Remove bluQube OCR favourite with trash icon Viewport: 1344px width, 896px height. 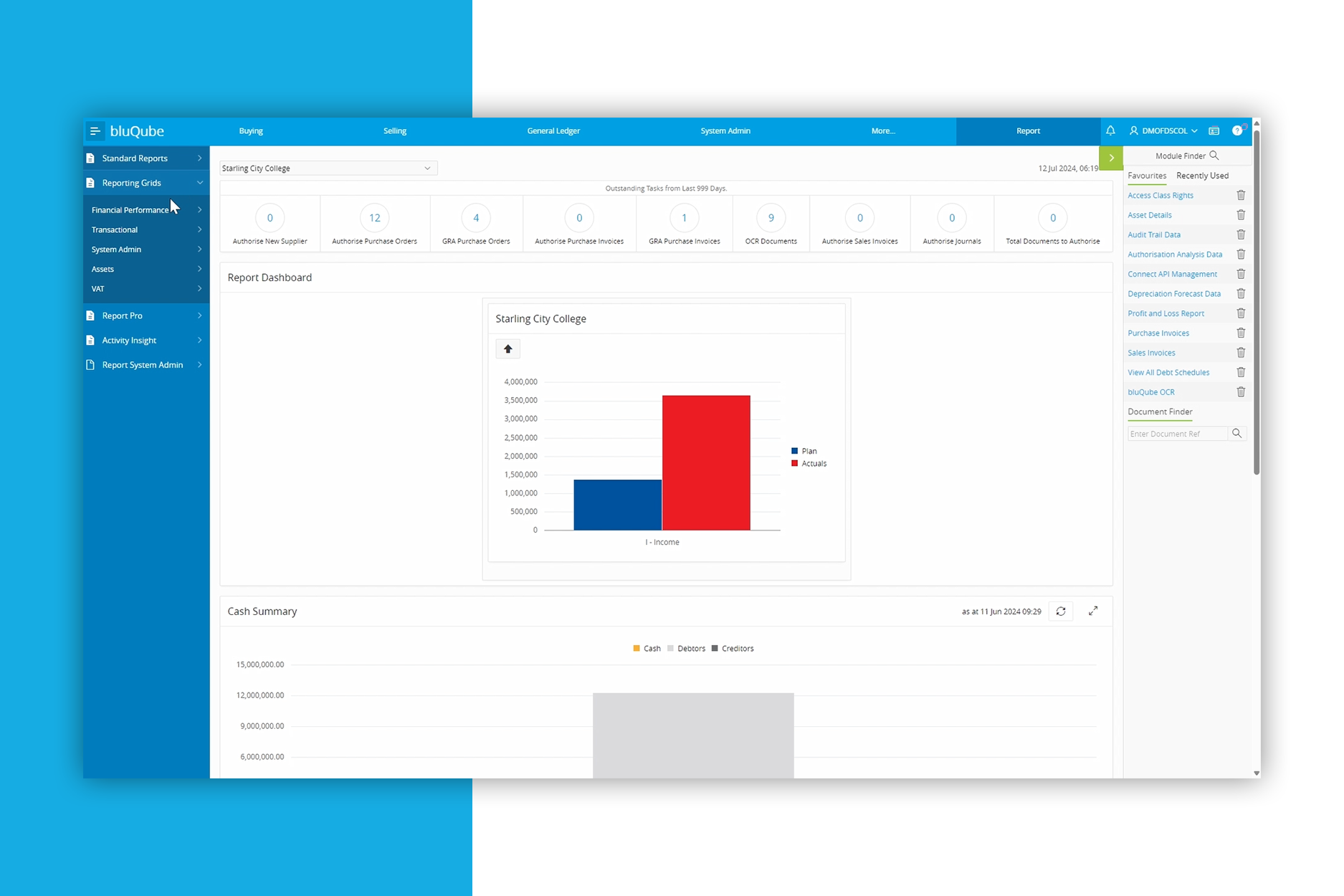[x=1241, y=392]
